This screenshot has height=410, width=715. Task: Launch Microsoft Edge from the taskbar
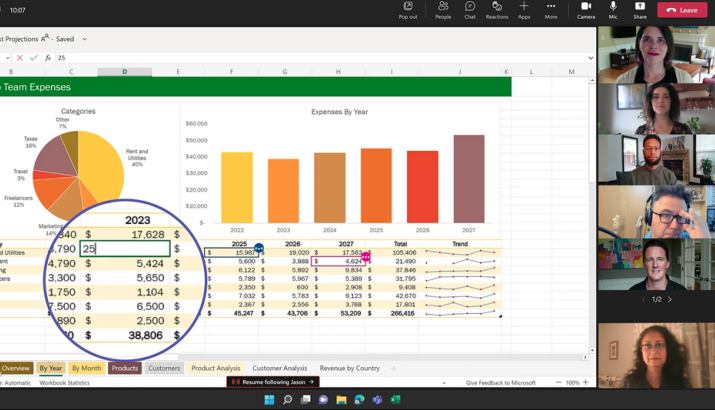point(359,400)
